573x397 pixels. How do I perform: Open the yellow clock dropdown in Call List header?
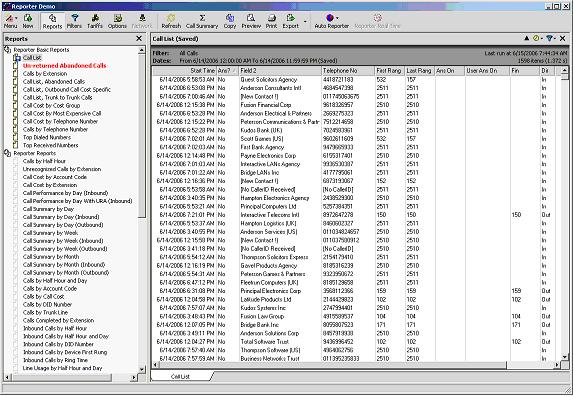[x=538, y=38]
